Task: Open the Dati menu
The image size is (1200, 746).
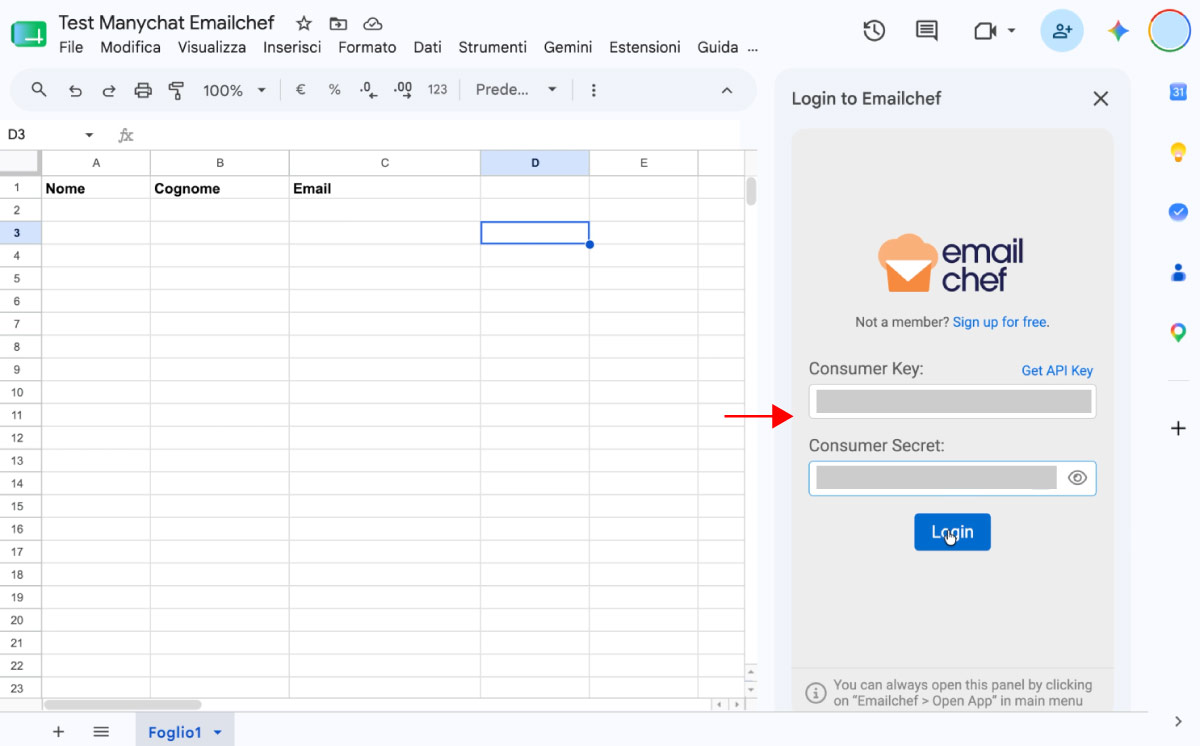Action: pyautogui.click(x=427, y=47)
